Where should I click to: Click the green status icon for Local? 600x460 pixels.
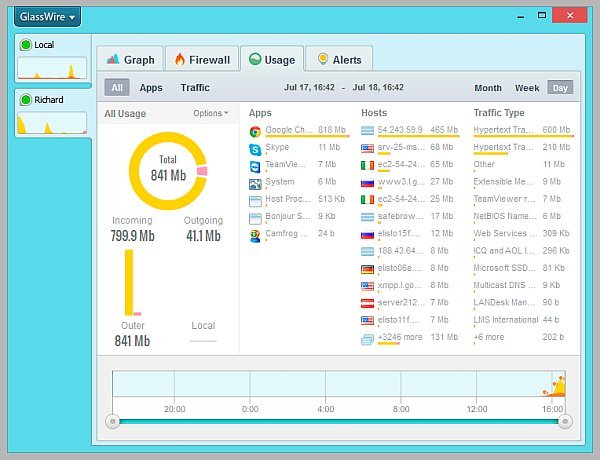click(26, 45)
